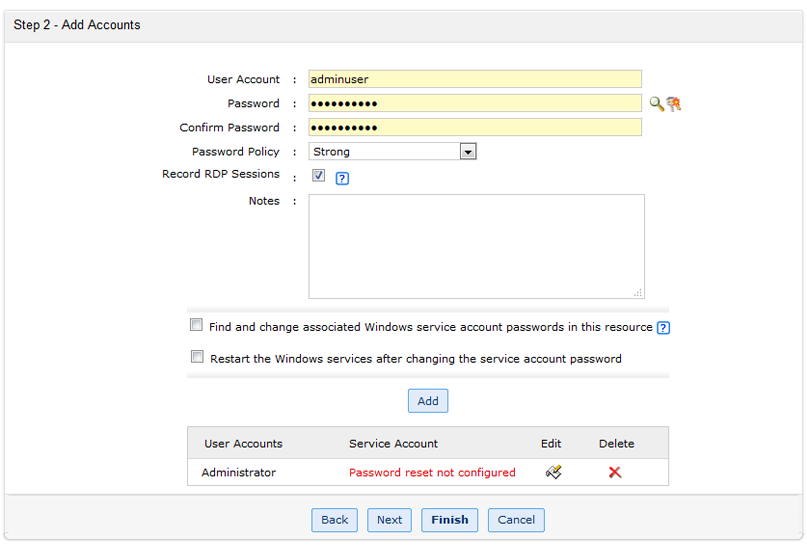Open help for Record RDP Sessions
The width and height of the screenshot is (807, 548).
coord(342,178)
